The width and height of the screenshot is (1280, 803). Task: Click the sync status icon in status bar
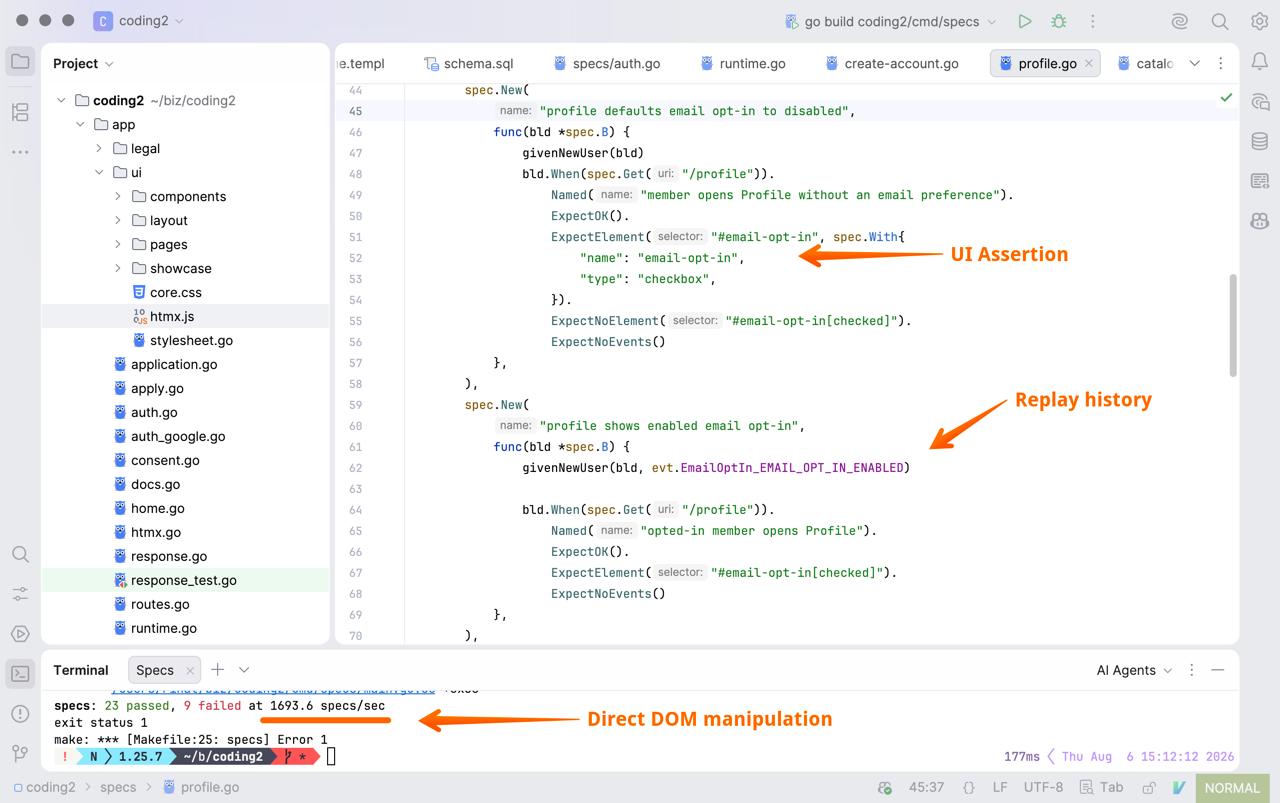pos(884,787)
